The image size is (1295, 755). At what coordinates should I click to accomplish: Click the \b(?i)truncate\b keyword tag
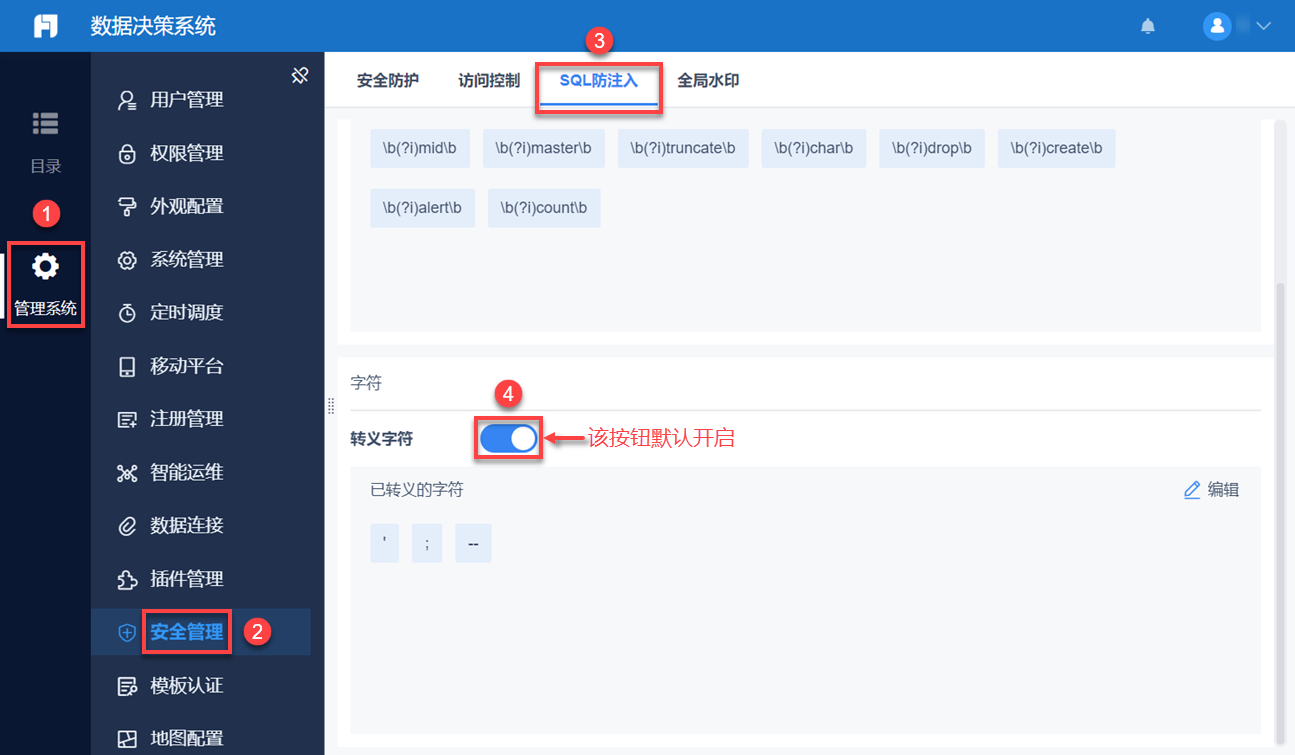click(x=683, y=148)
